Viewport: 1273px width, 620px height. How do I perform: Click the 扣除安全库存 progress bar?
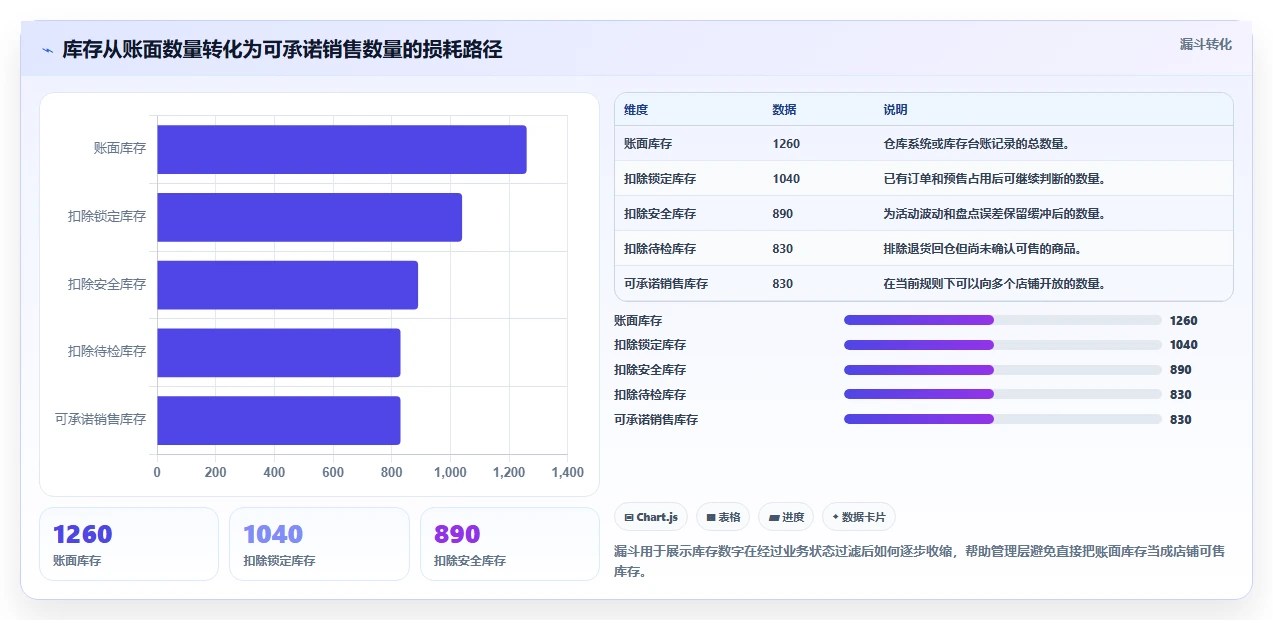(x=1003, y=370)
